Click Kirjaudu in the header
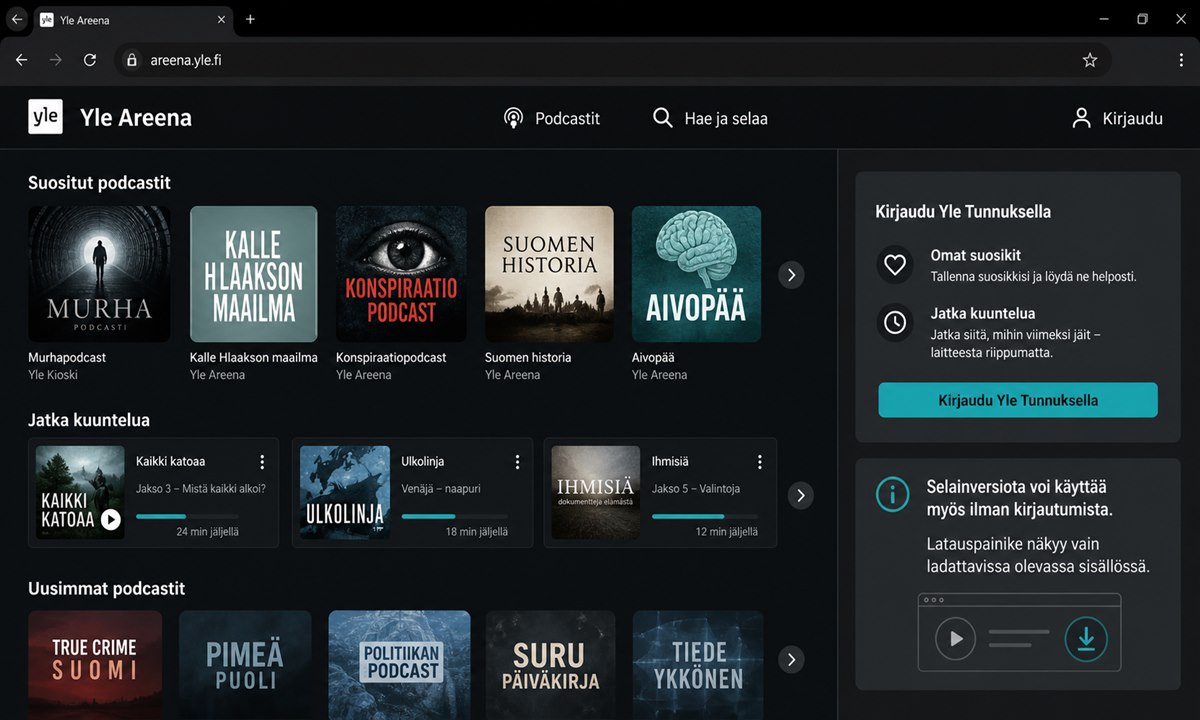Screen dimensions: 1200x720 click(x=1116, y=118)
